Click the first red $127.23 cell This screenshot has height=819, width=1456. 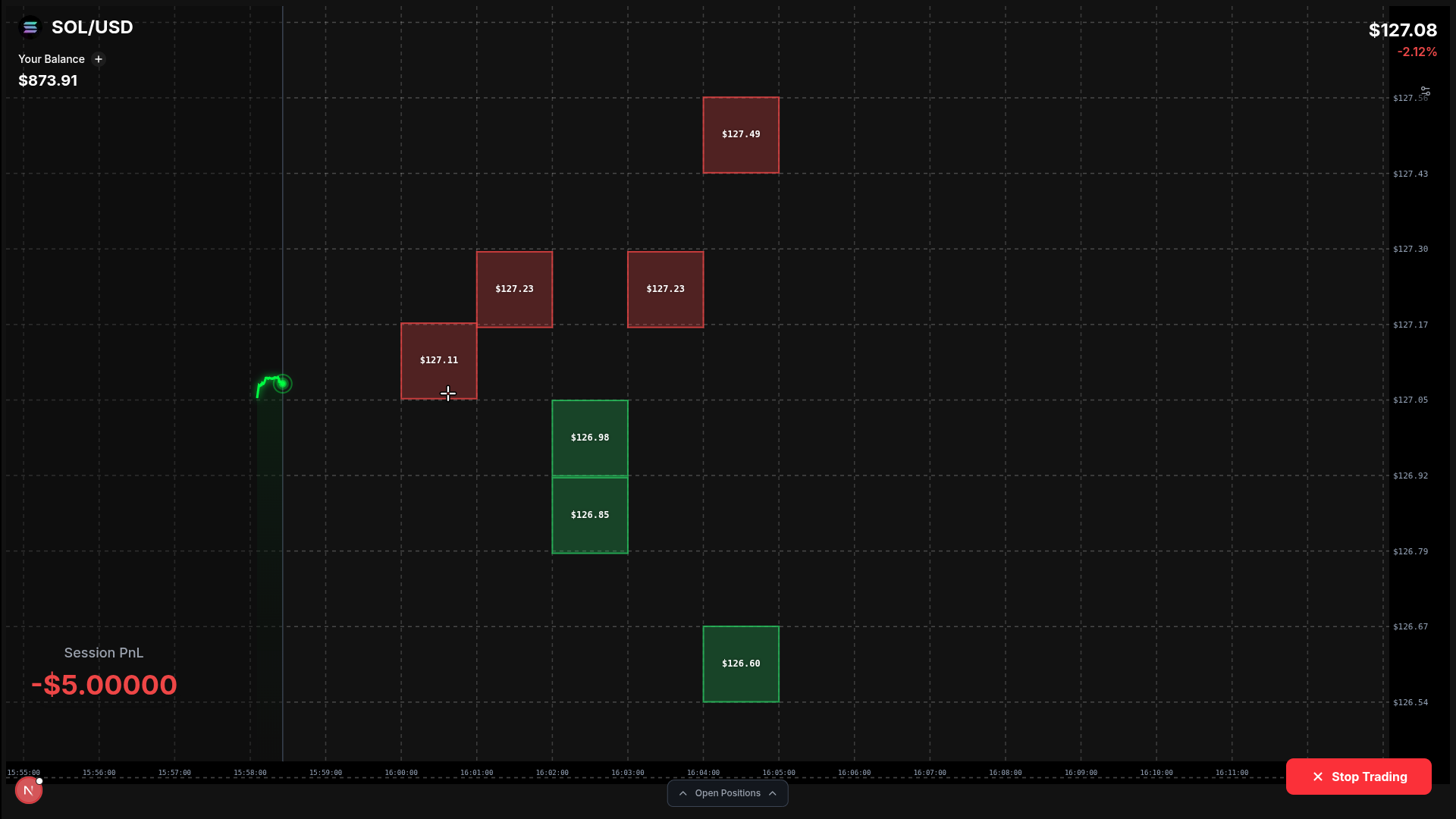(x=514, y=289)
